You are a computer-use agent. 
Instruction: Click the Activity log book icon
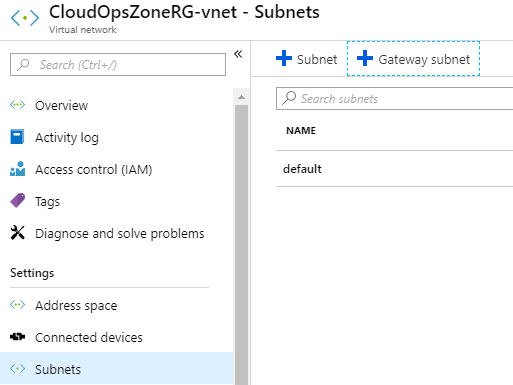17,137
